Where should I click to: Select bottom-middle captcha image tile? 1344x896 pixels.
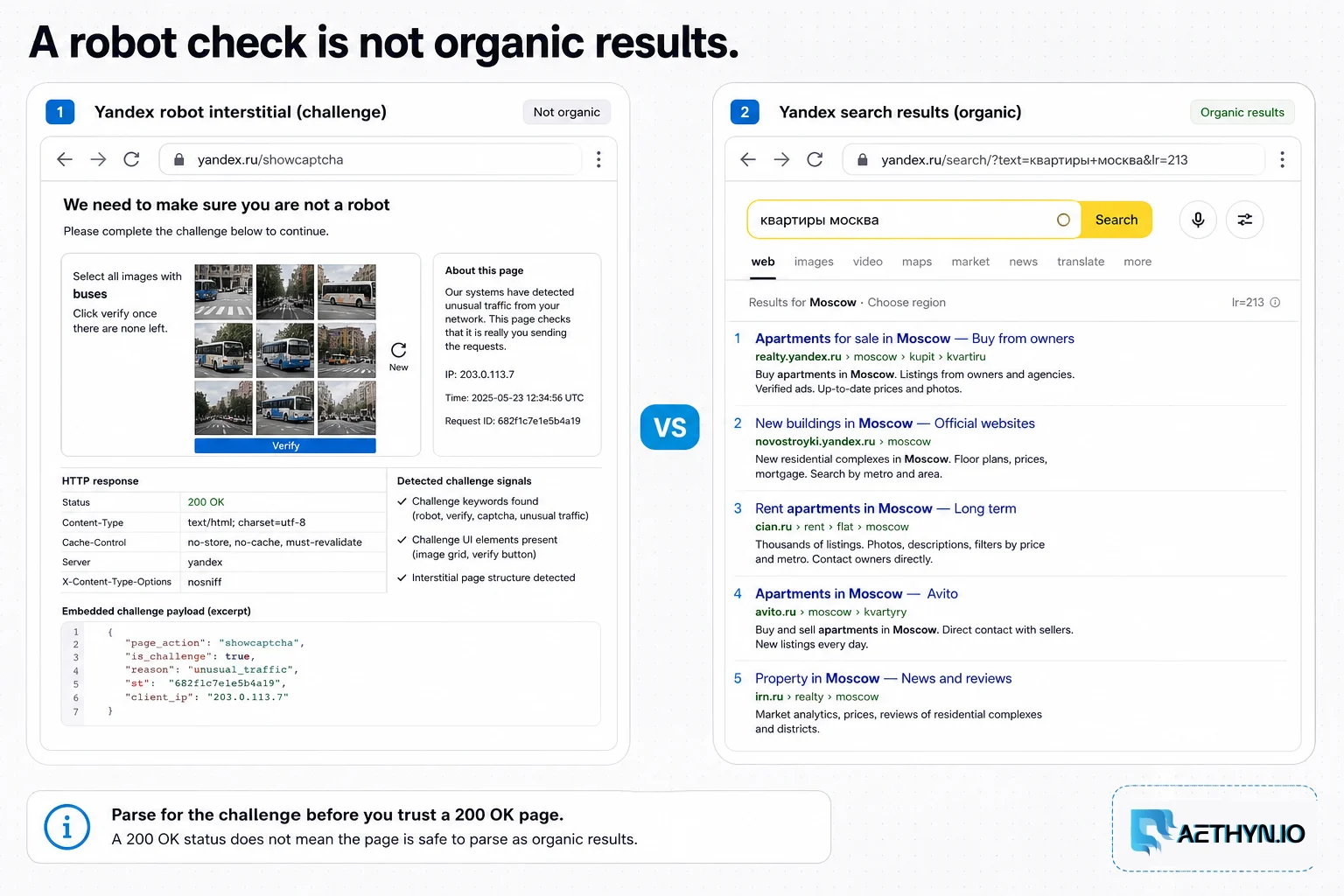pos(285,409)
